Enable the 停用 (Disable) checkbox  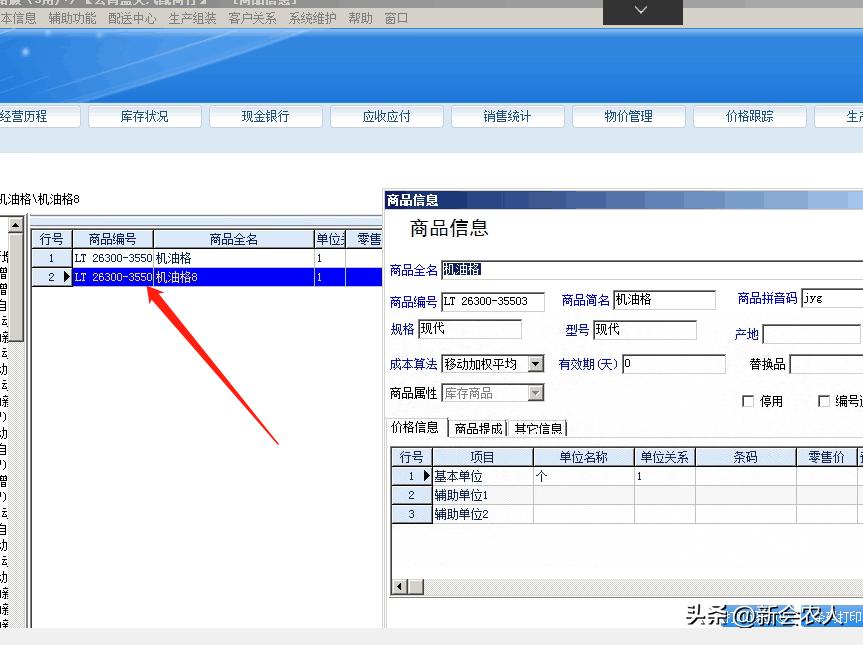pyautogui.click(x=746, y=400)
